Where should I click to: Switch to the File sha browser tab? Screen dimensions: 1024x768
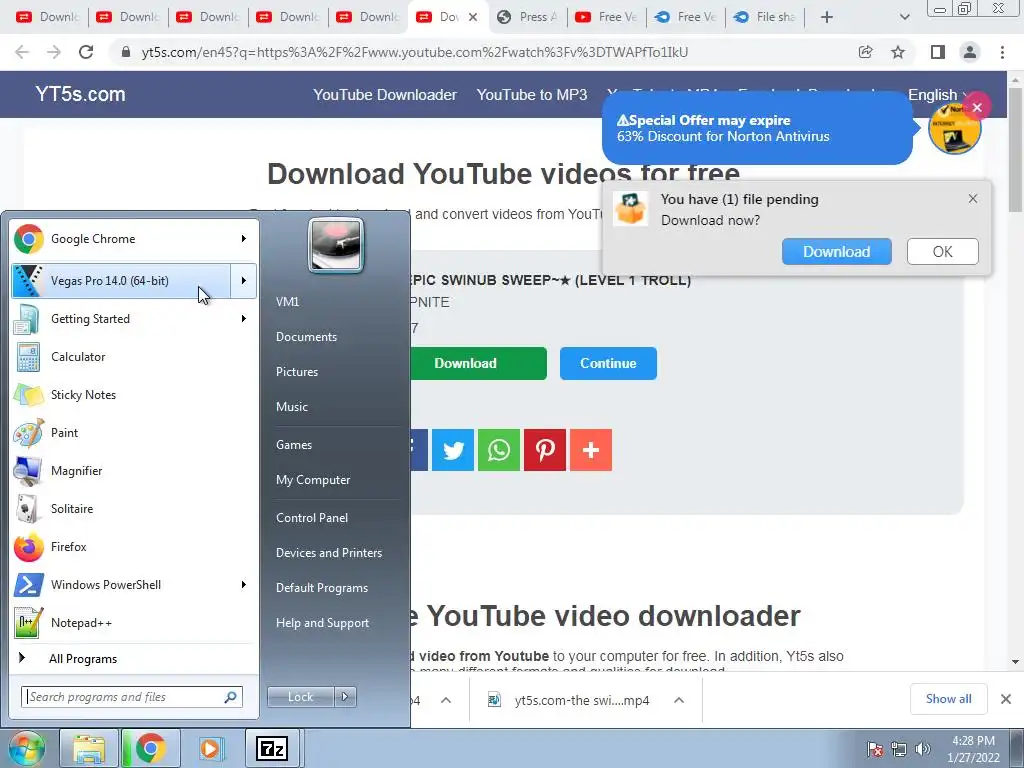point(765,17)
